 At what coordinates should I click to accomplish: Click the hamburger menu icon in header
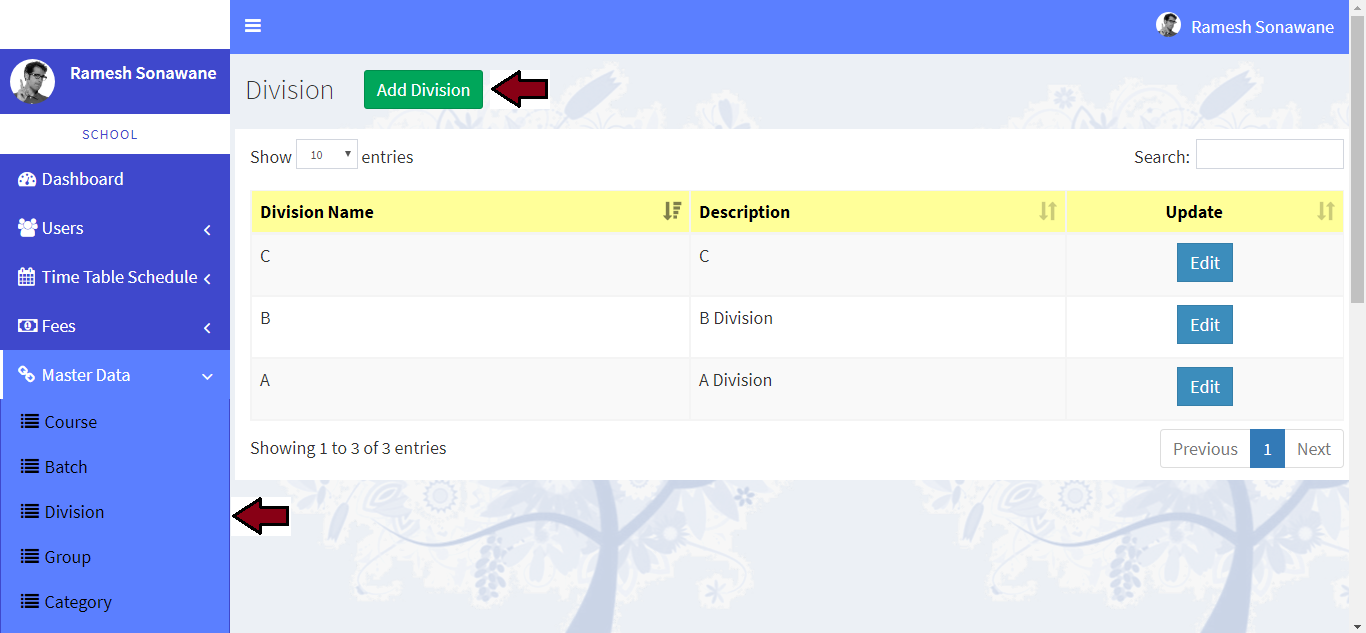coord(253,26)
